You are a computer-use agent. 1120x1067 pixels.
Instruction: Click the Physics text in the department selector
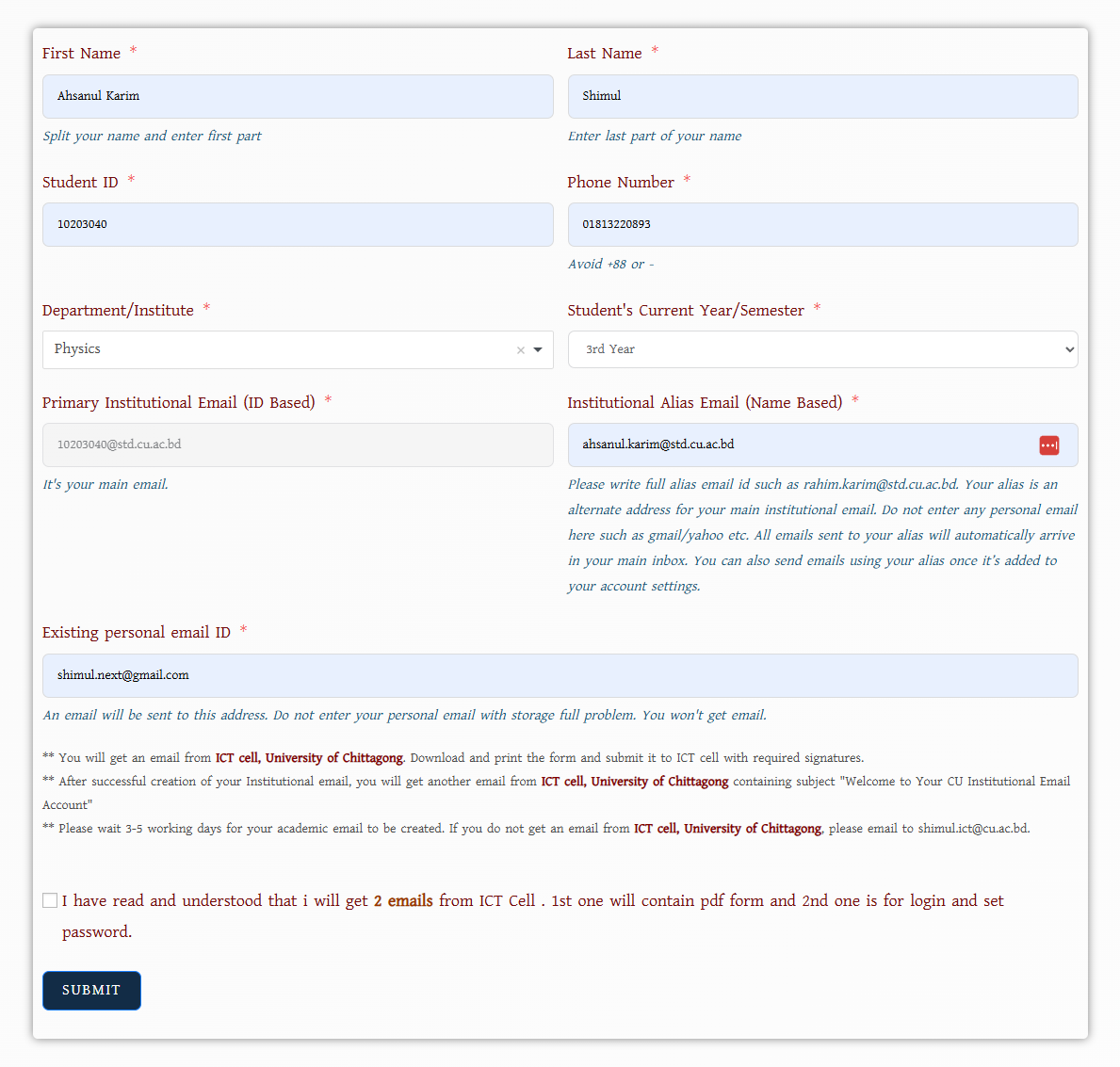point(77,349)
